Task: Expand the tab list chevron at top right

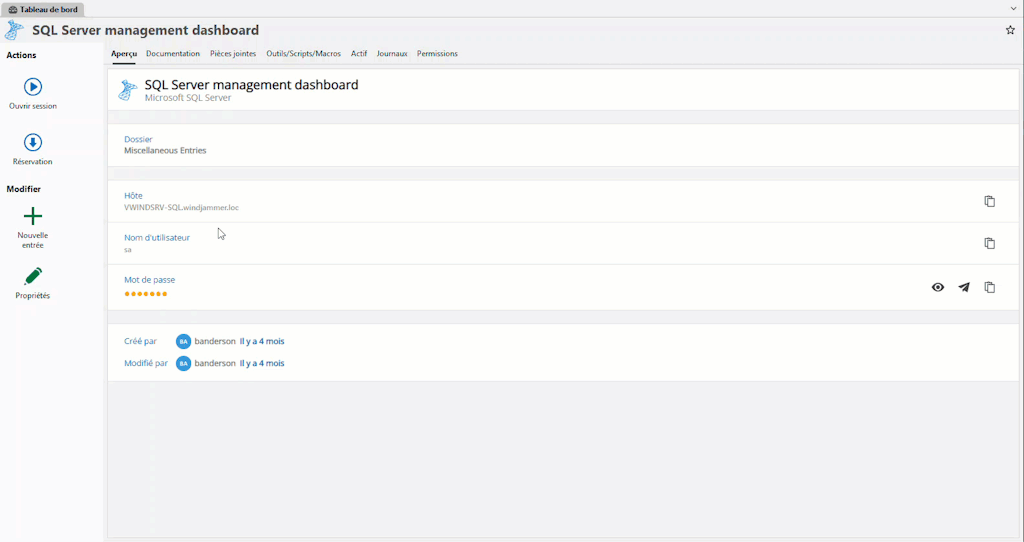Action: (1014, 8)
